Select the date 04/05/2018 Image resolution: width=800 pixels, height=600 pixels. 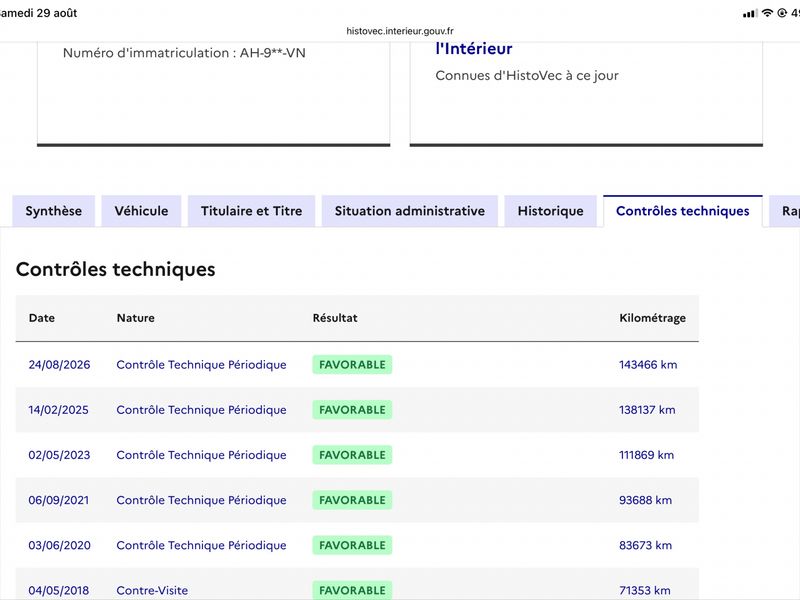point(59,591)
